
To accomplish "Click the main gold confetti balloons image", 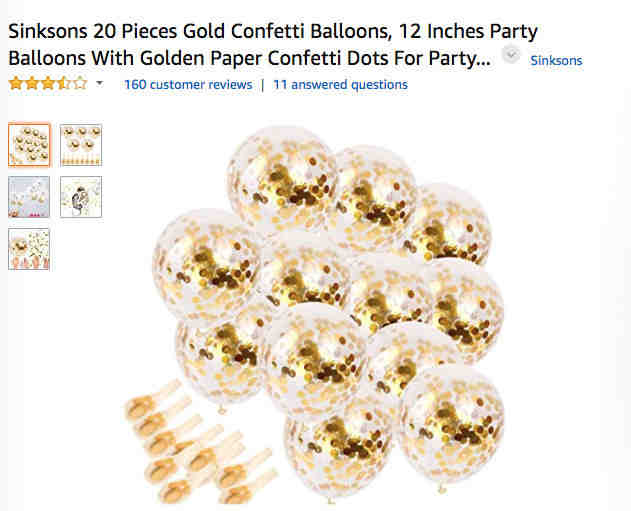I will [x=314, y=314].
